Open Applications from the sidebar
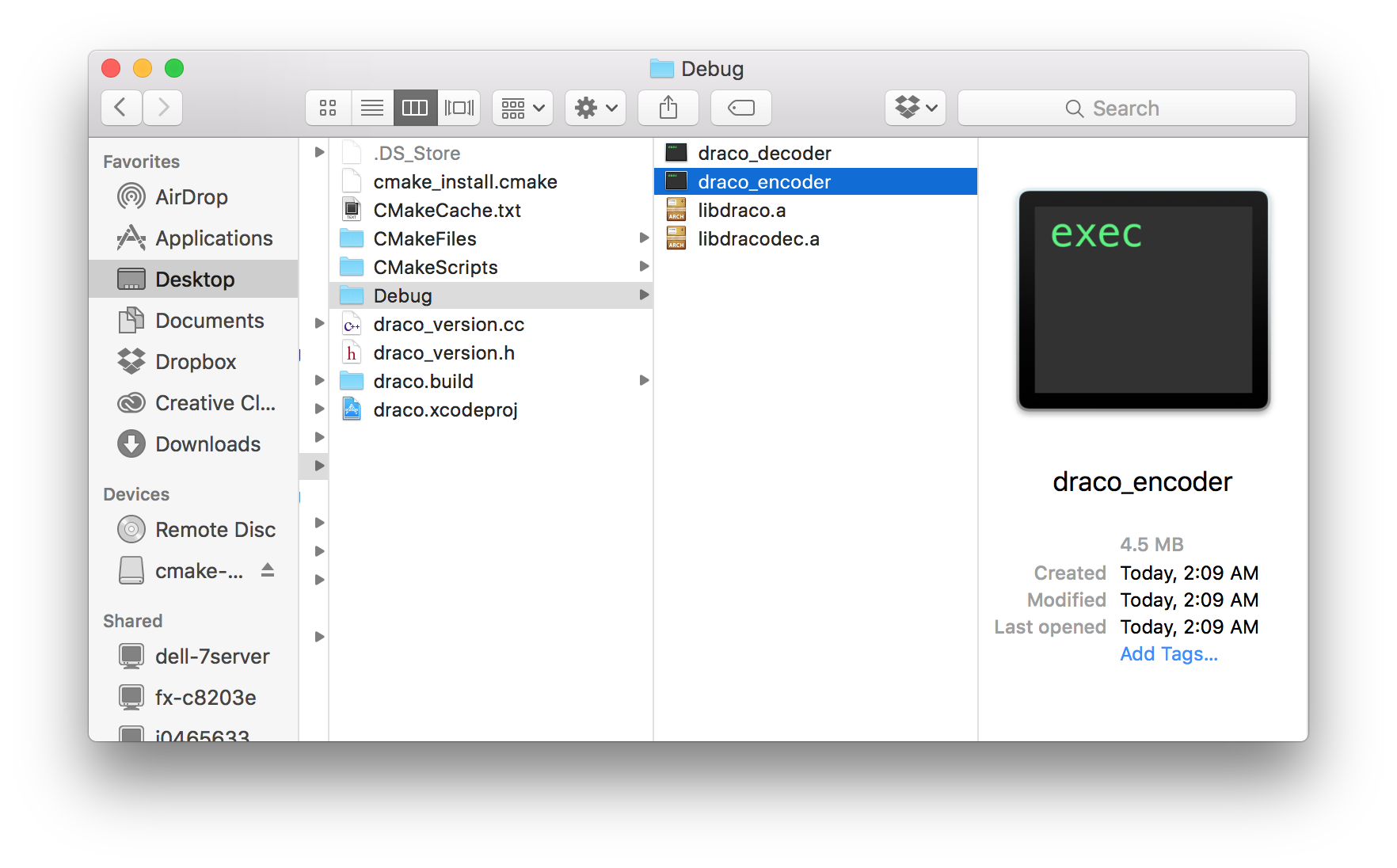Viewport: 1397px width, 868px height. pyautogui.click(x=214, y=238)
